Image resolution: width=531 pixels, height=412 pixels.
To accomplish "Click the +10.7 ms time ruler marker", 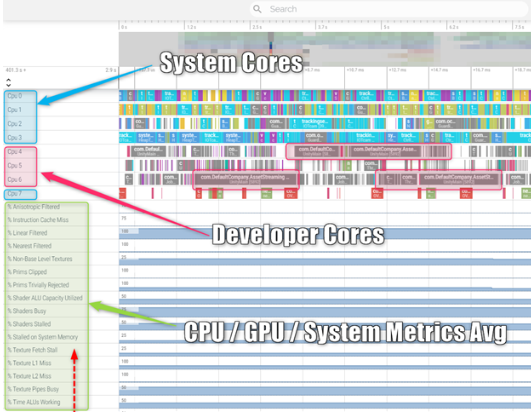I will click(x=355, y=70).
